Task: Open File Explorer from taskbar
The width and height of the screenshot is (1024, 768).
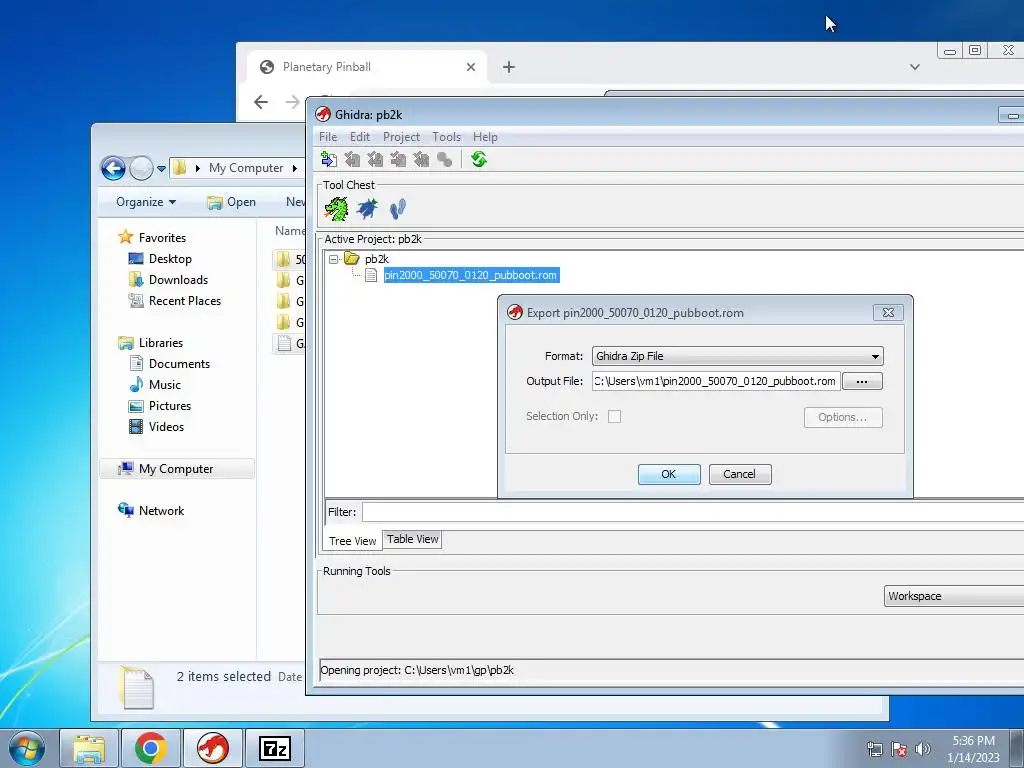Action: point(89,748)
